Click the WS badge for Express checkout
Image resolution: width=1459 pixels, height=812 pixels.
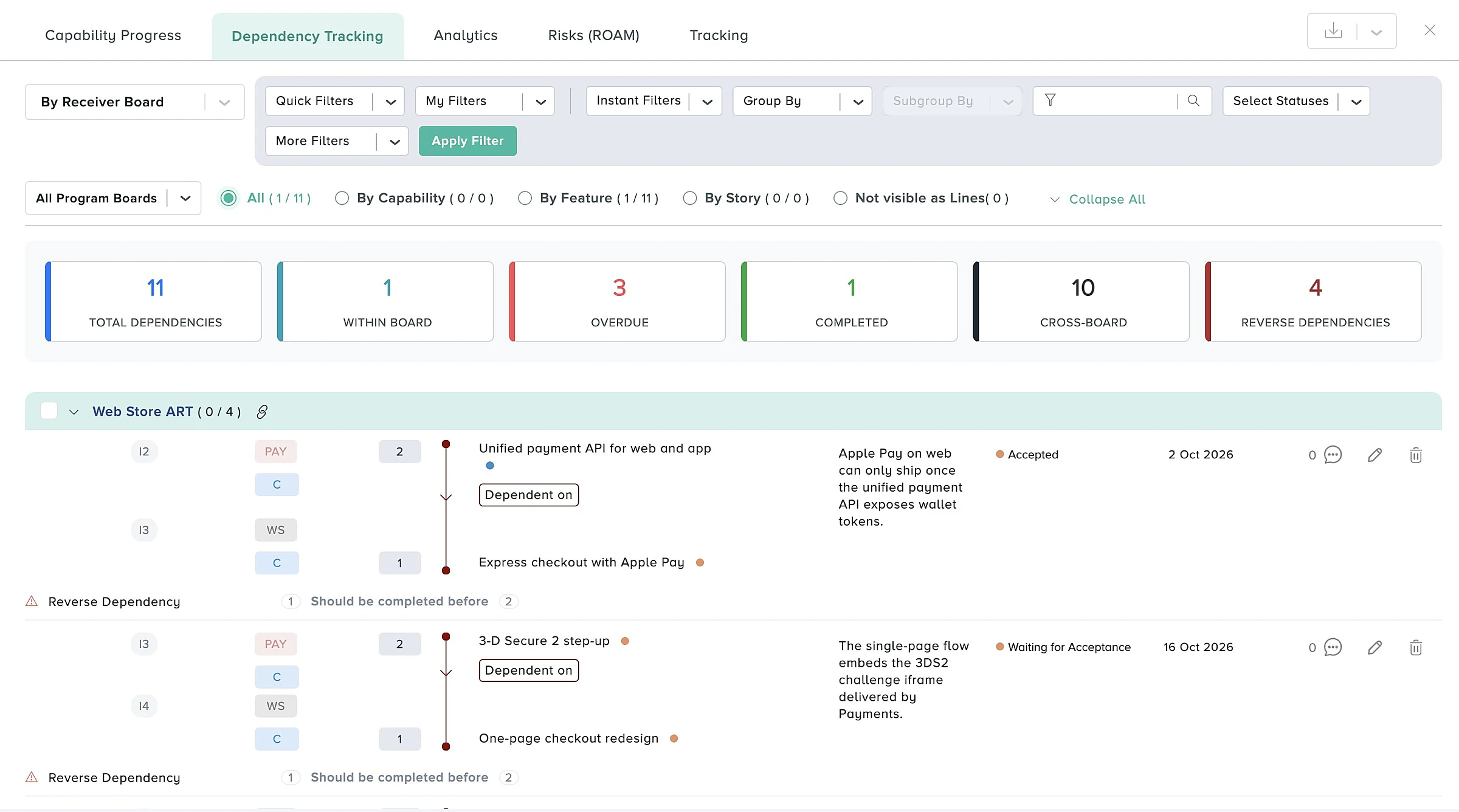pos(275,530)
